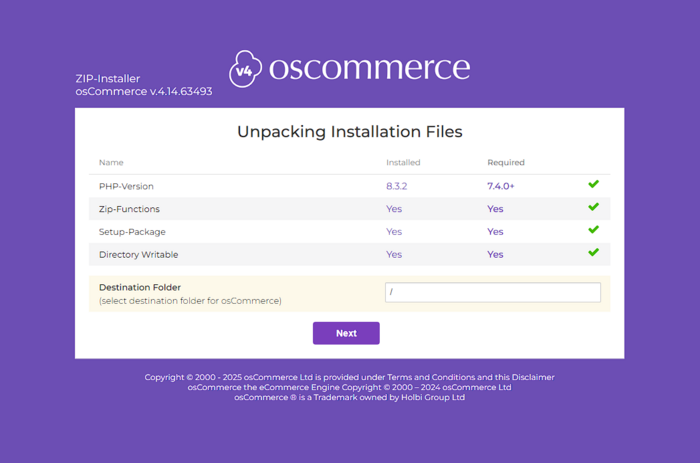Click the Name column header
700x463 pixels.
tap(111, 162)
